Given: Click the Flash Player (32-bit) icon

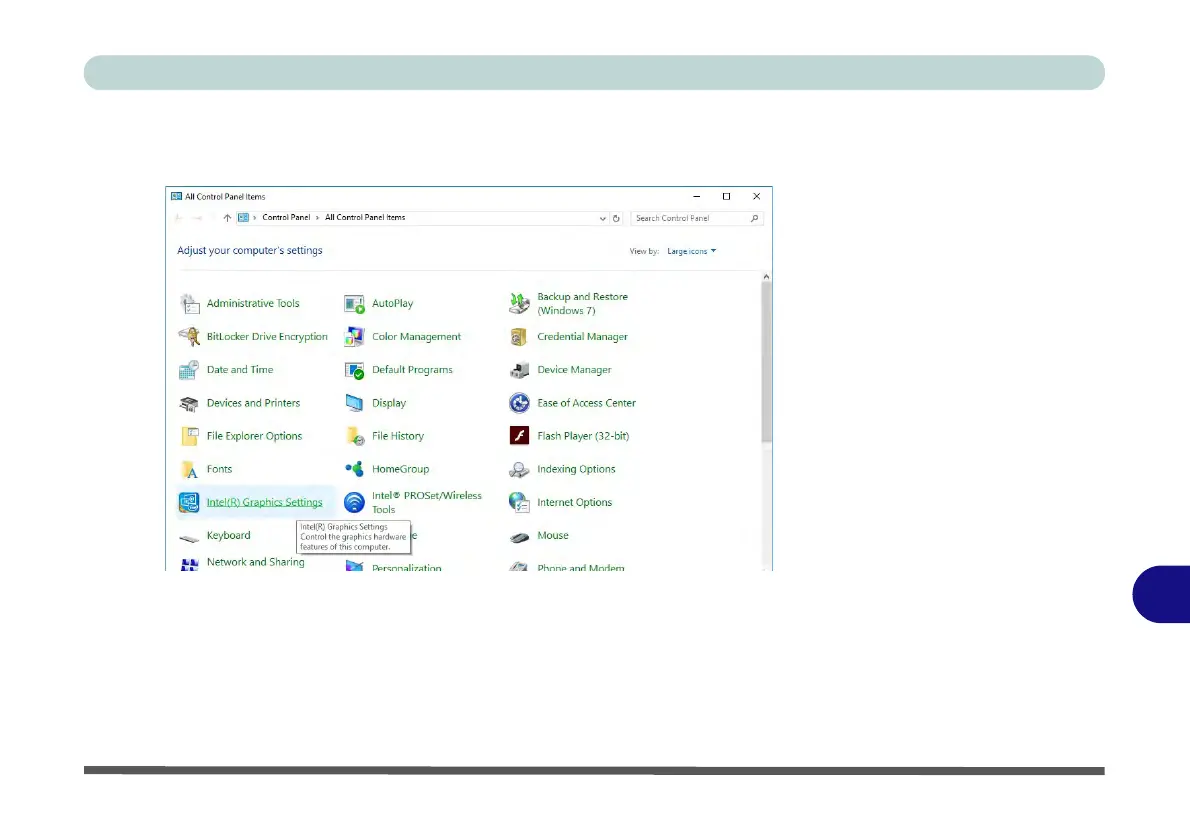Looking at the screenshot, I should 519,436.
